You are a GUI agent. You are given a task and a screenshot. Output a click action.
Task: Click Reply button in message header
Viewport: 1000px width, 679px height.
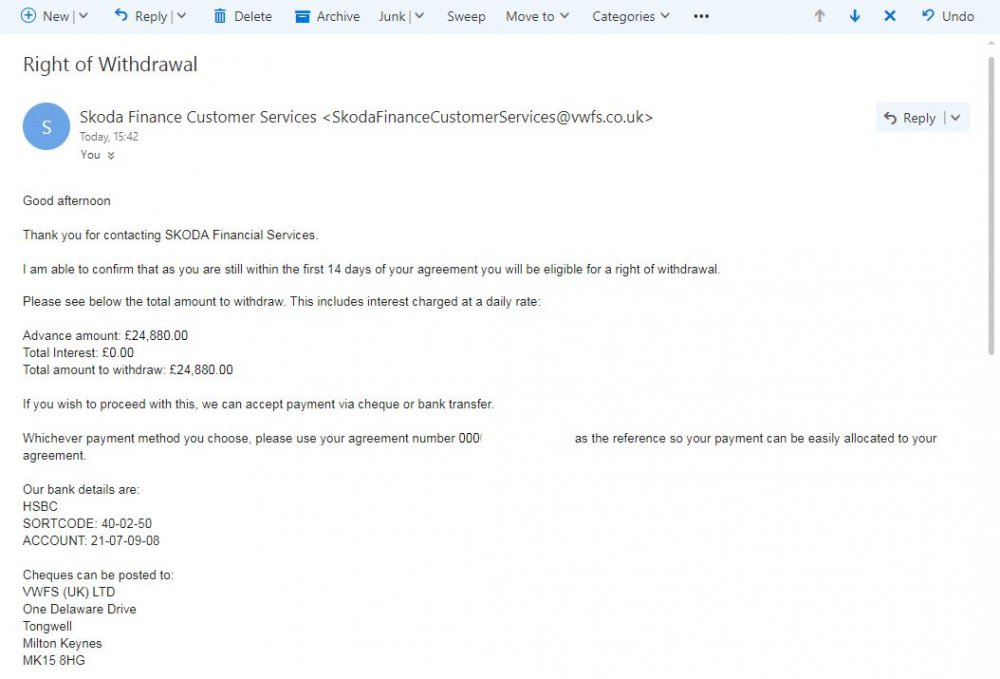910,118
